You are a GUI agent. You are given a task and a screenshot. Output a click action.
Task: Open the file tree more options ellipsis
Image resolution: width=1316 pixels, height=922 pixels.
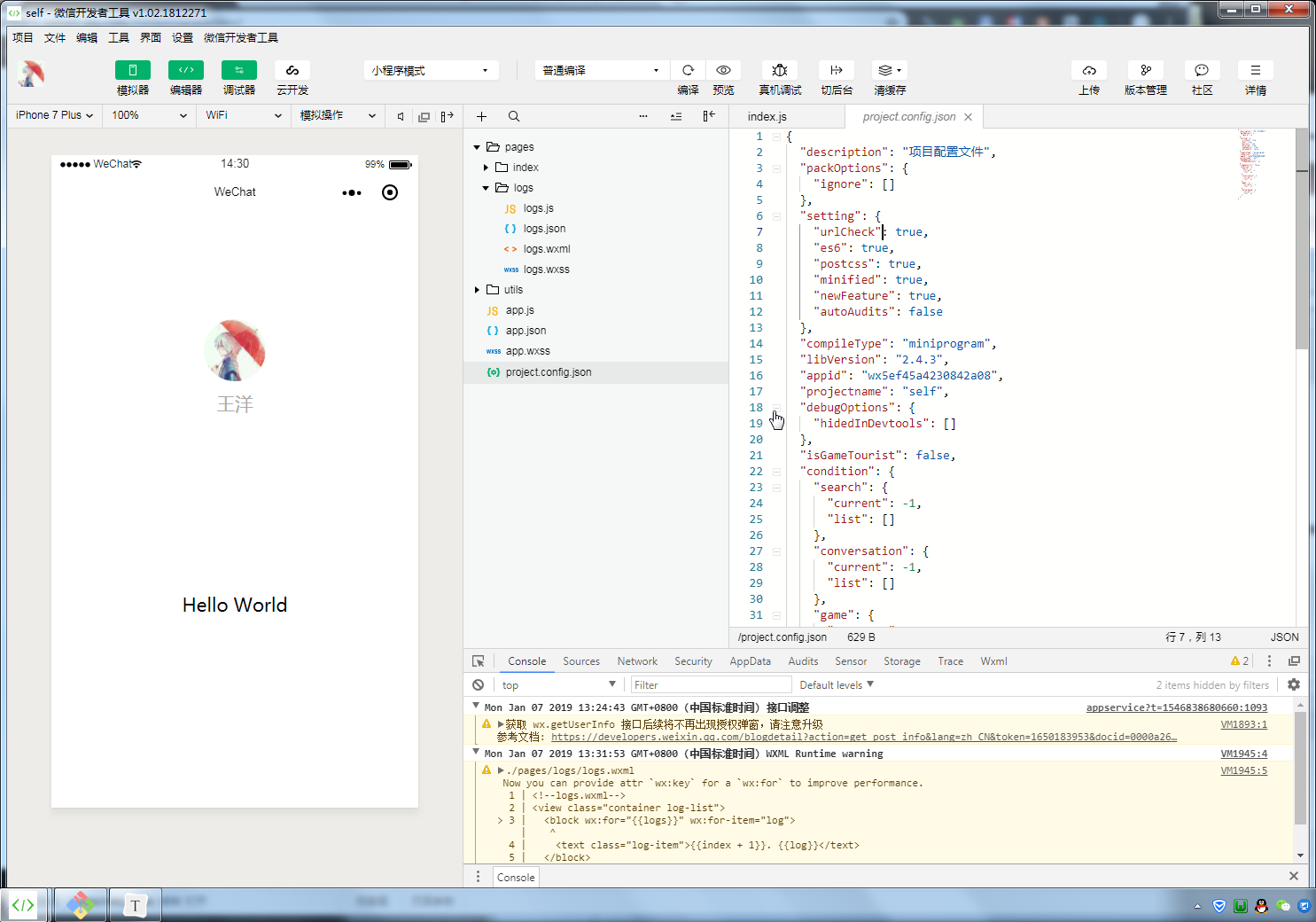[643, 116]
